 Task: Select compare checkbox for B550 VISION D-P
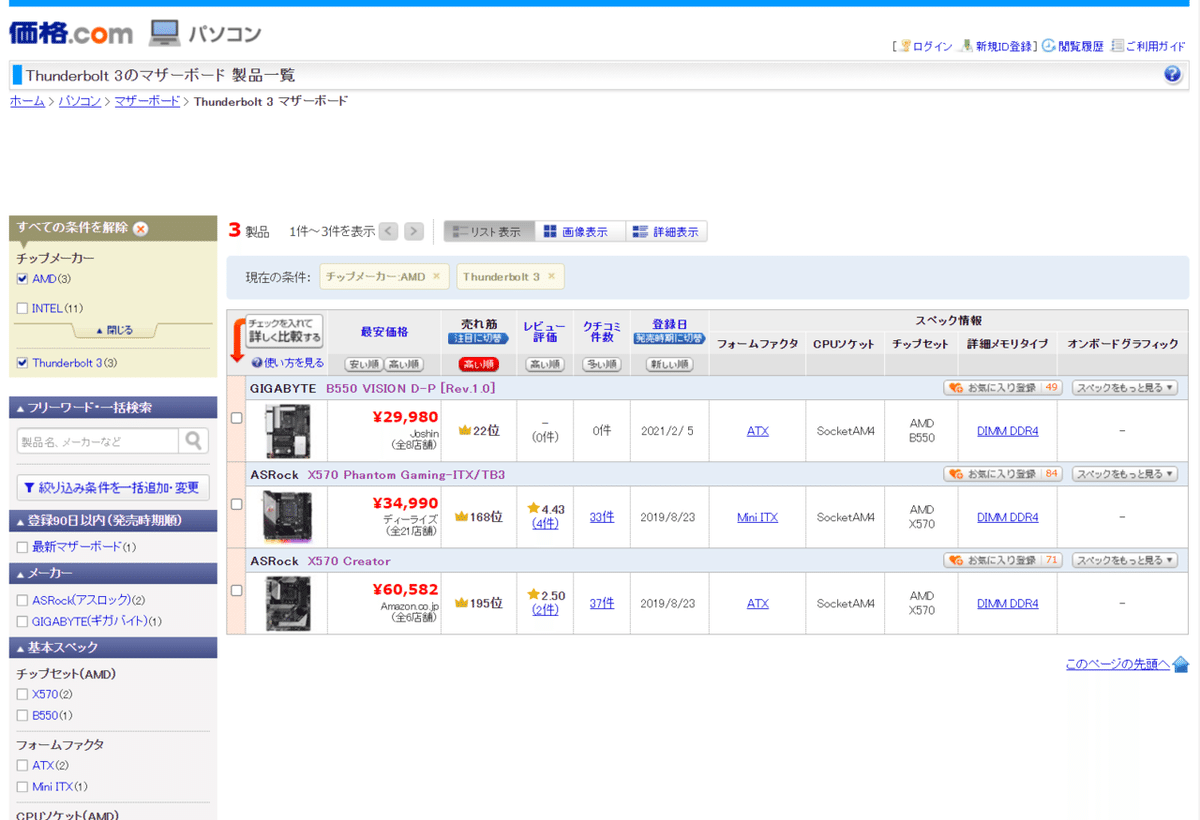(x=237, y=418)
